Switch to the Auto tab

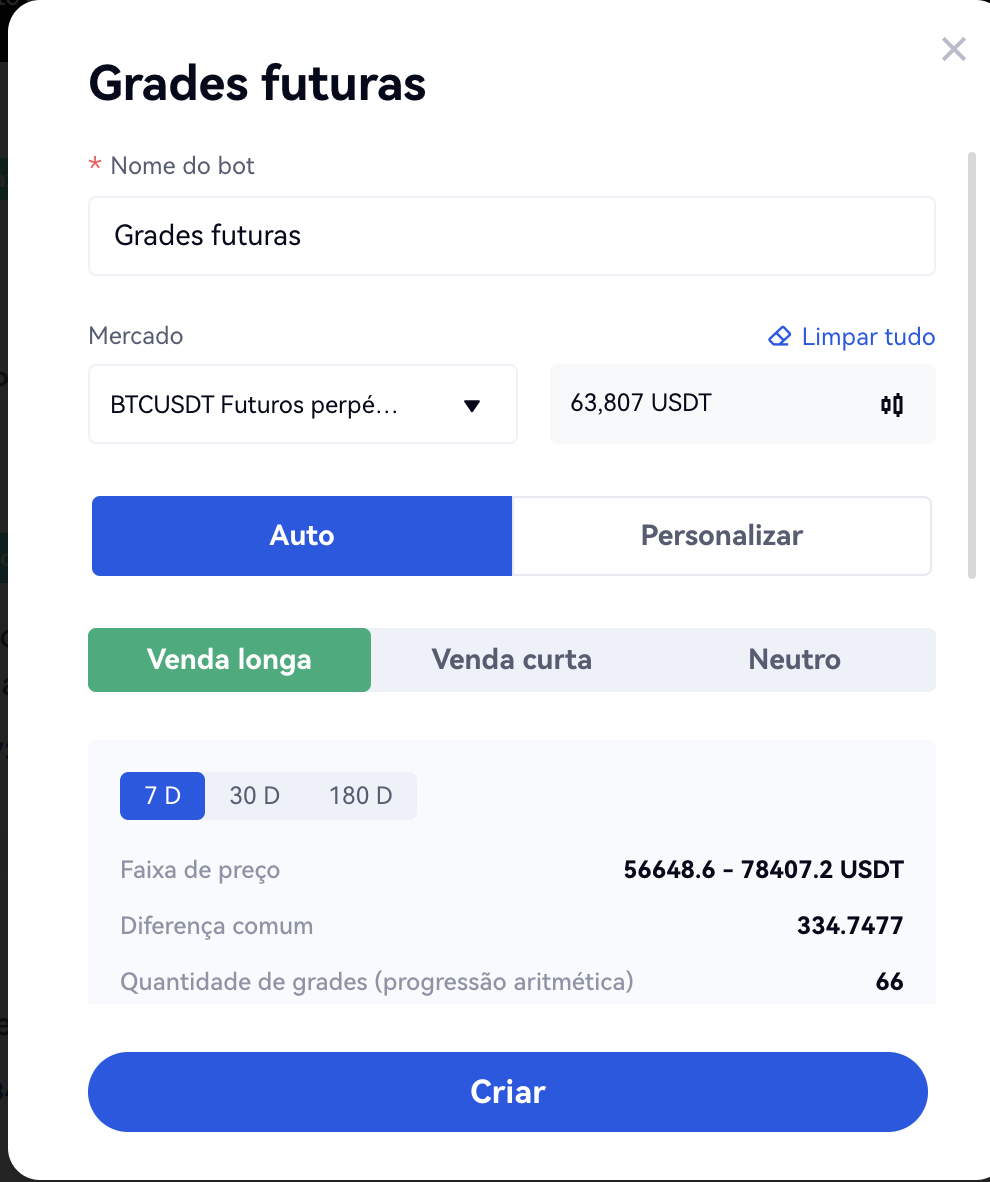302,536
